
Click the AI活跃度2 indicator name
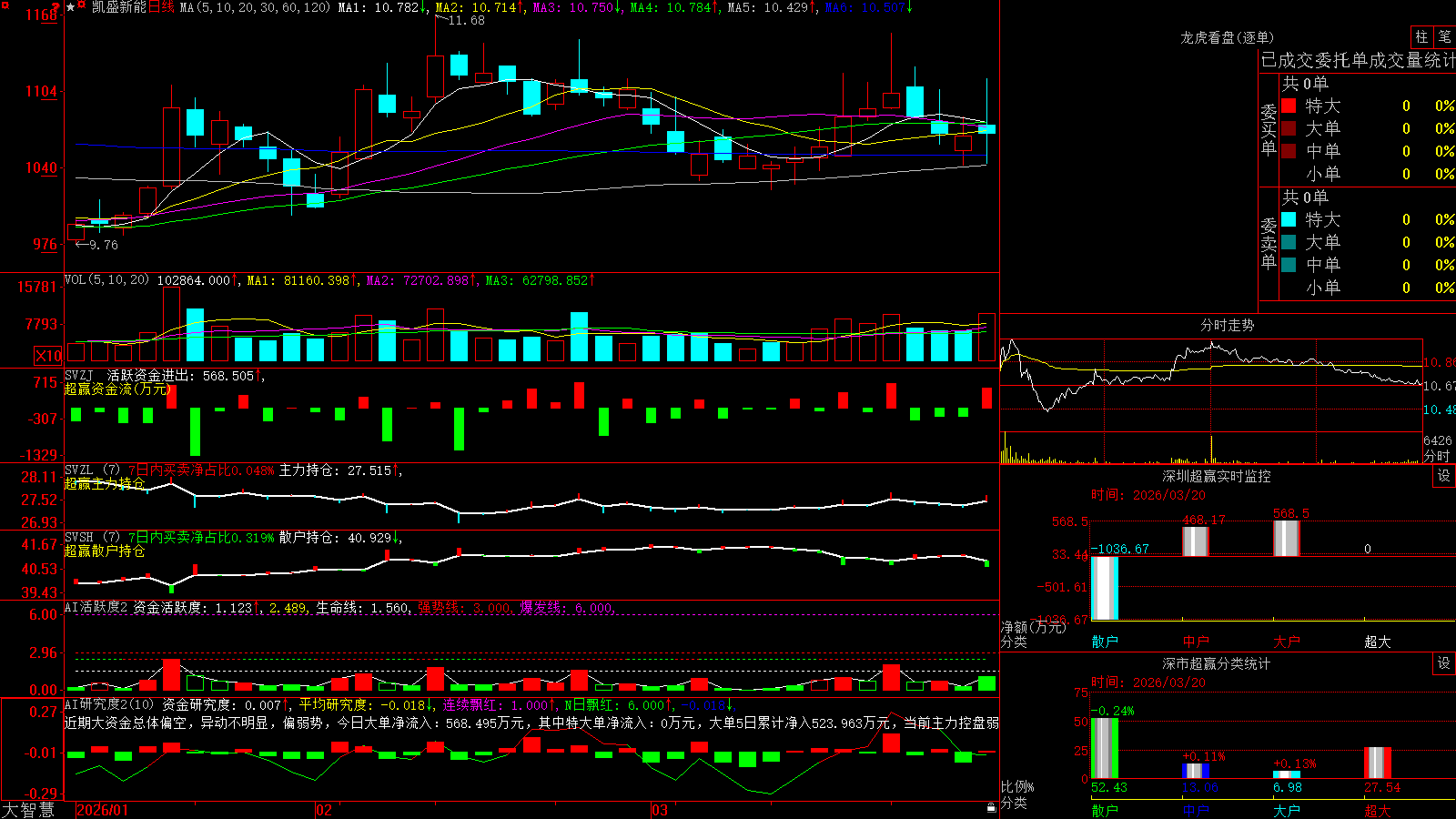pos(96,607)
